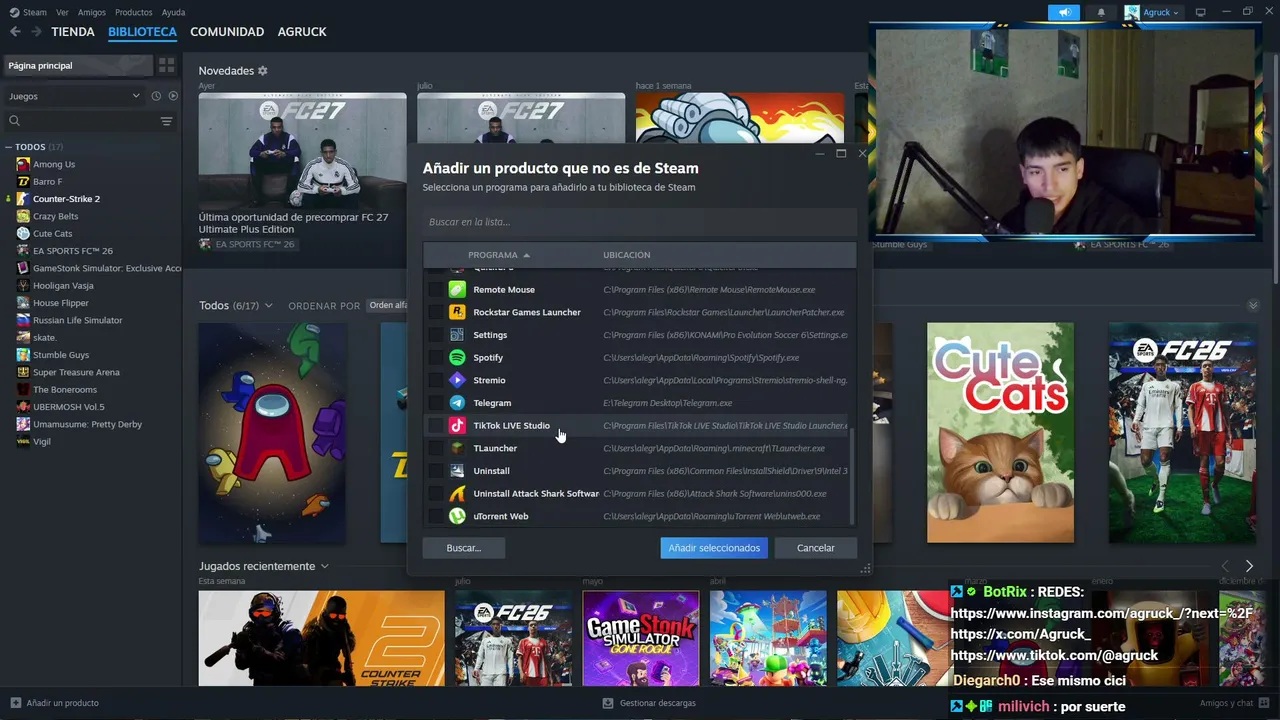Check the uTorrent Web checkbox
Viewport: 1280px width, 720px height.
(434, 516)
